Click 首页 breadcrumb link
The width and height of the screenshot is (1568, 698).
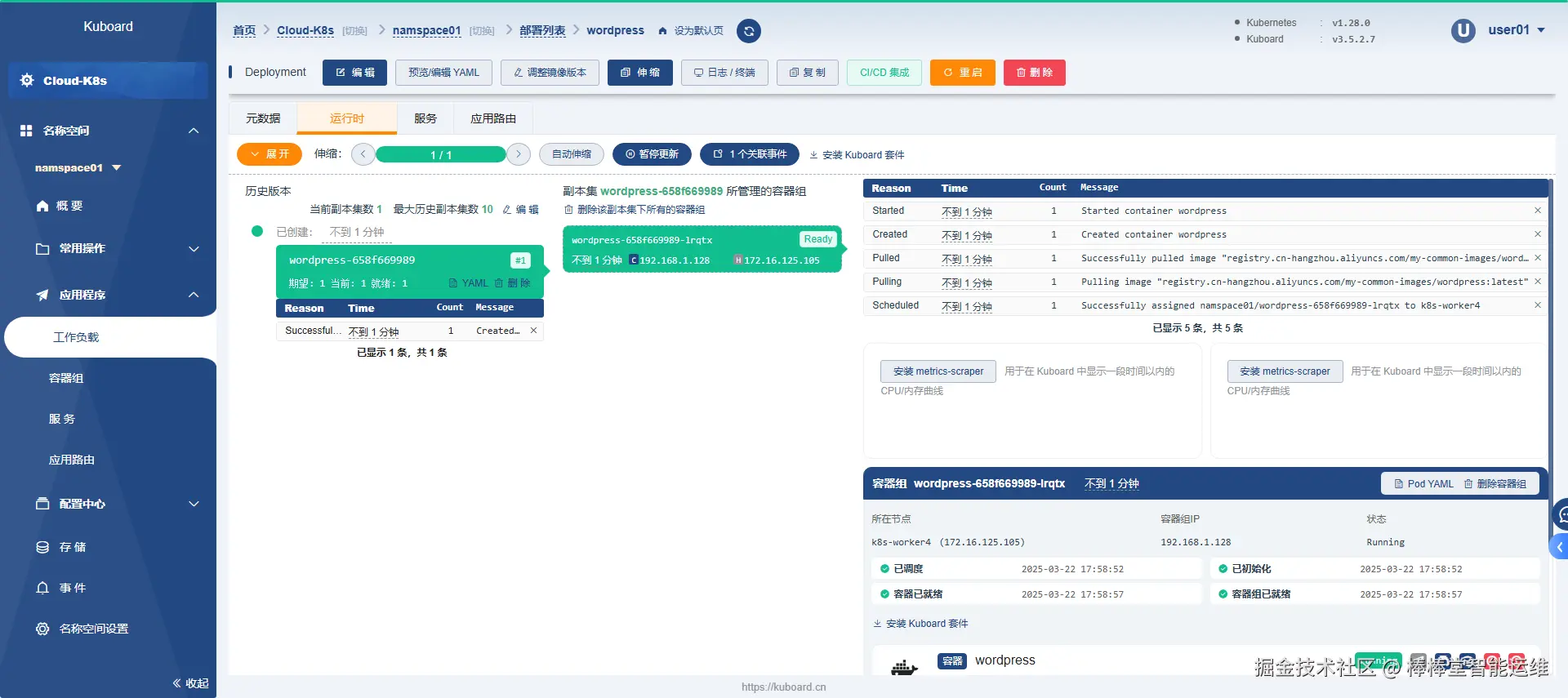[244, 30]
